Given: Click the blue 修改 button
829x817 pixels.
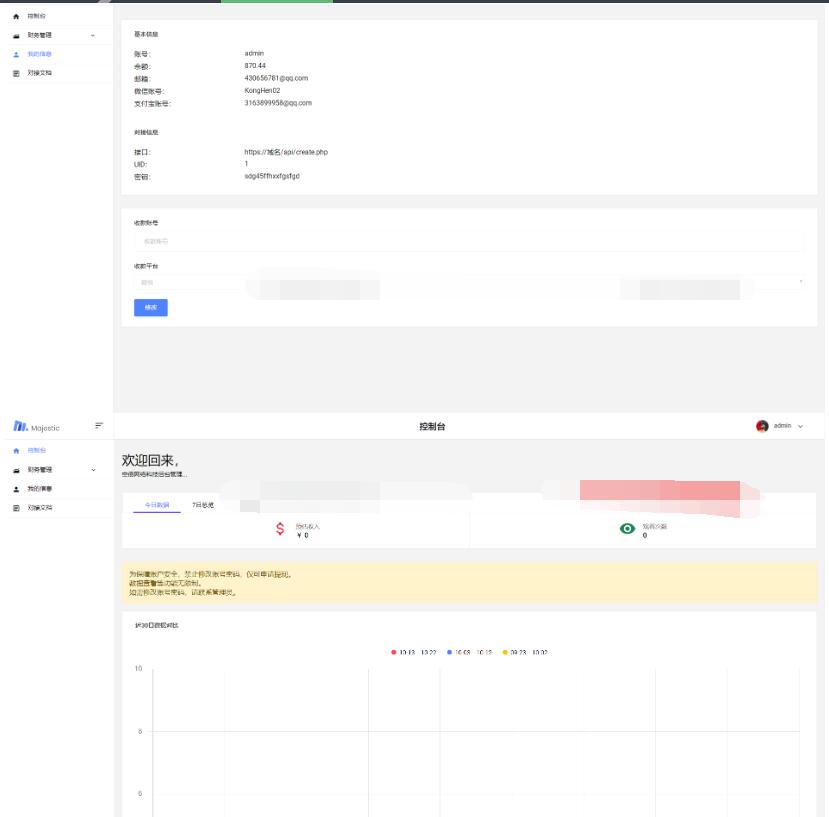Looking at the screenshot, I should click(151, 308).
